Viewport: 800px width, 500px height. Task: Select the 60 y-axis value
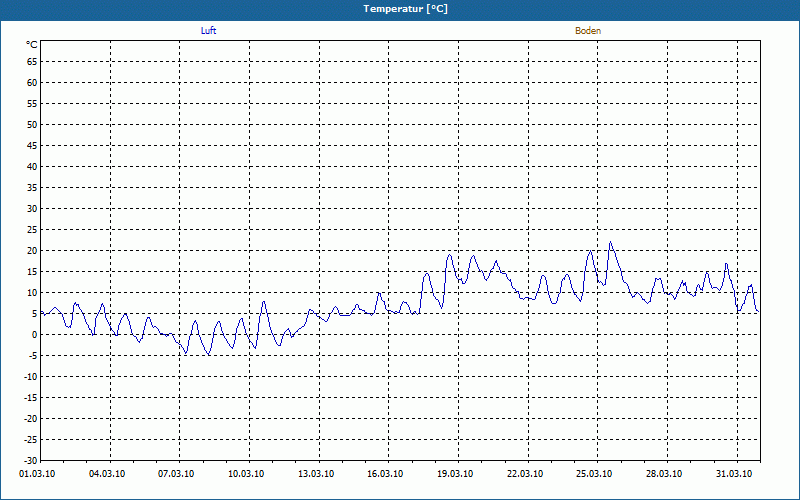[32, 83]
